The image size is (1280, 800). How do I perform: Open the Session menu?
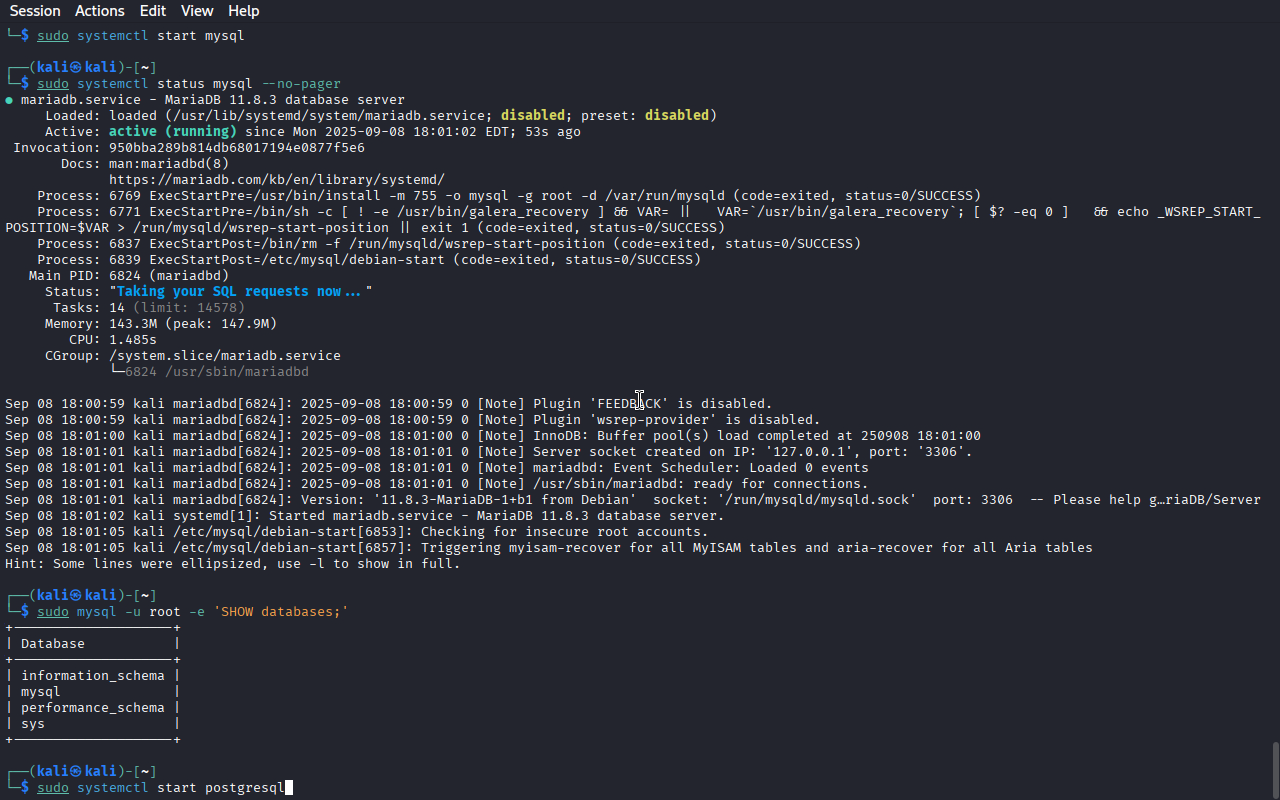[35, 11]
